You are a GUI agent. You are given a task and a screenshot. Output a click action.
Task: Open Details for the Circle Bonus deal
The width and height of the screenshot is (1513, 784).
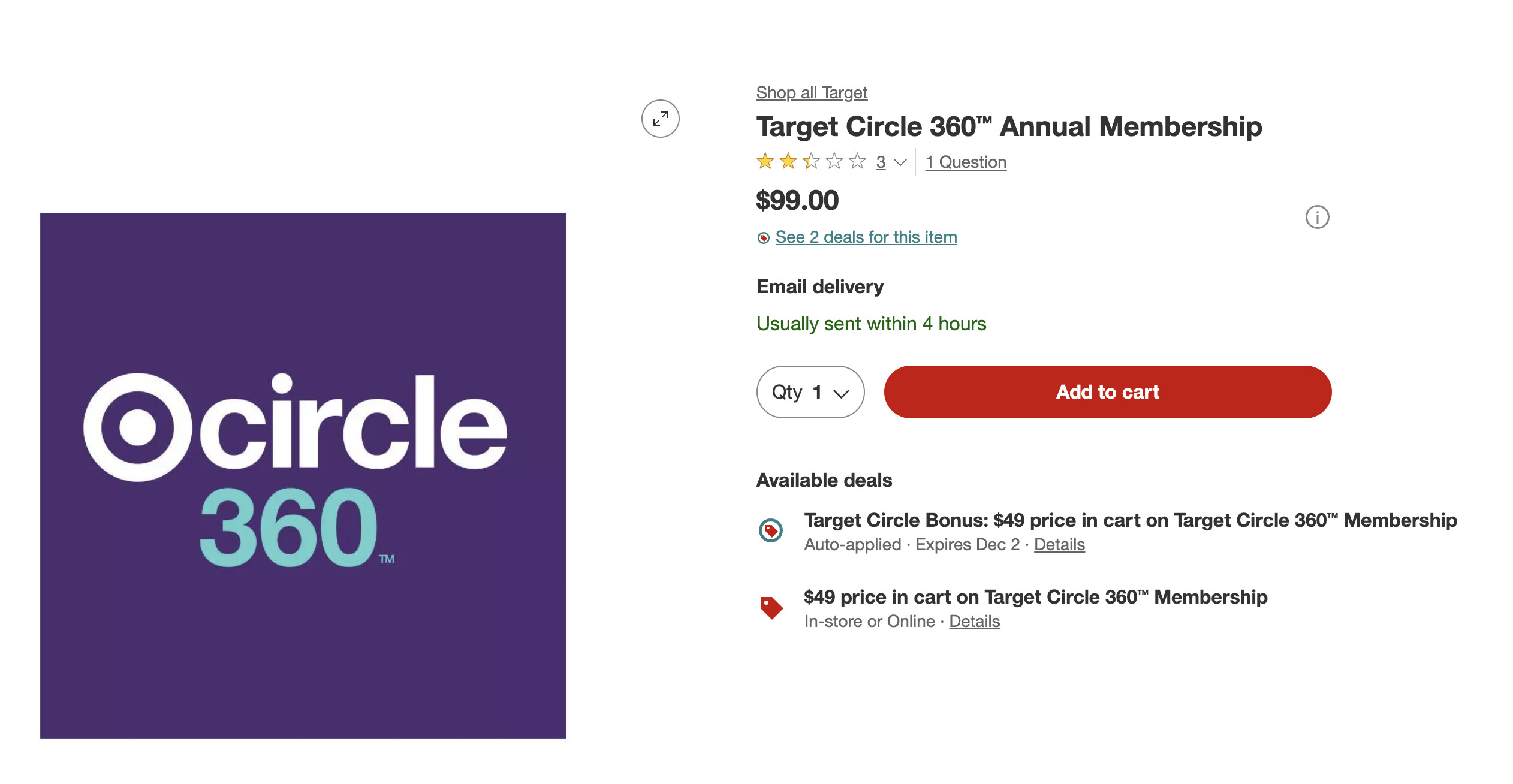point(1059,545)
